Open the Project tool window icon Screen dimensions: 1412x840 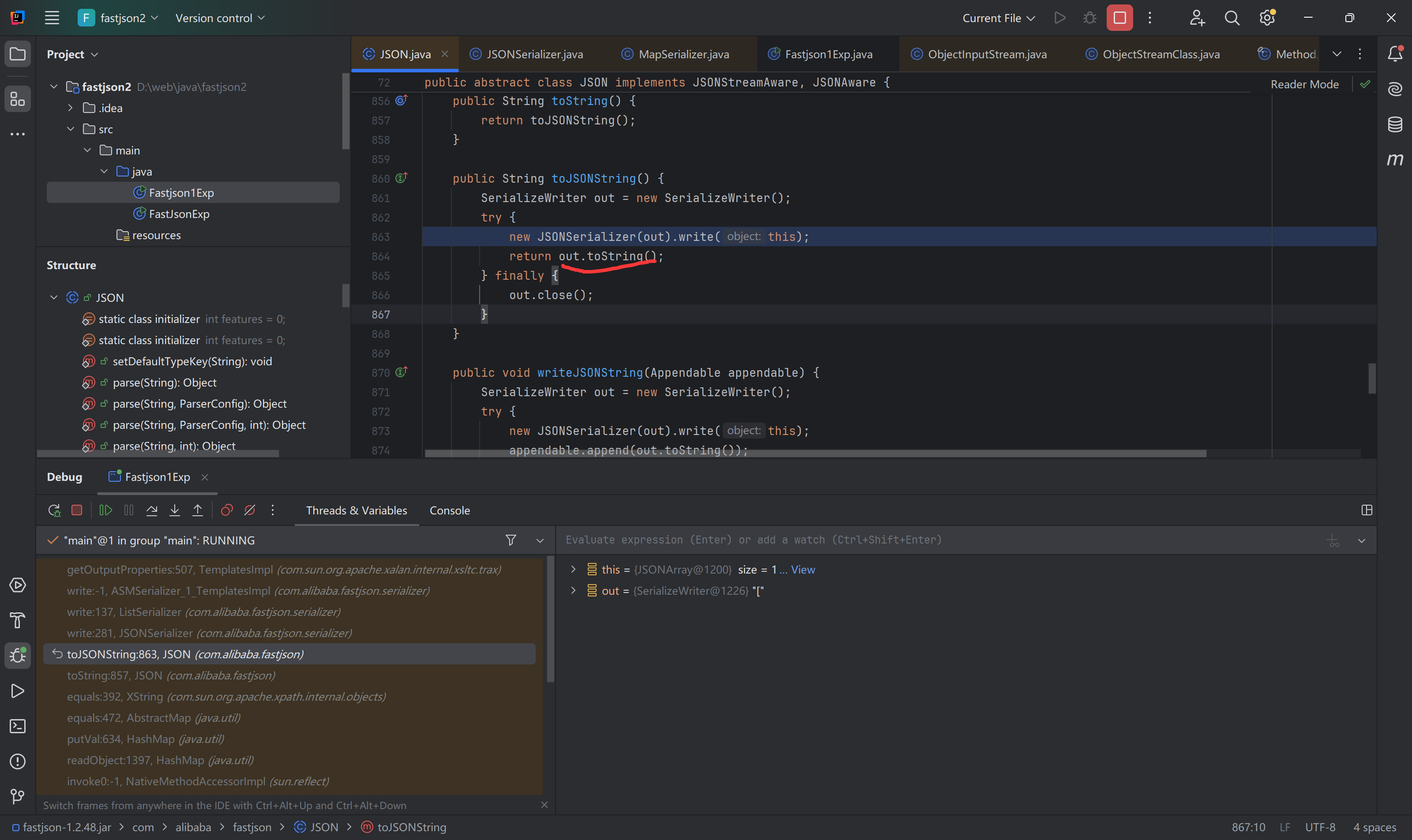click(18, 54)
